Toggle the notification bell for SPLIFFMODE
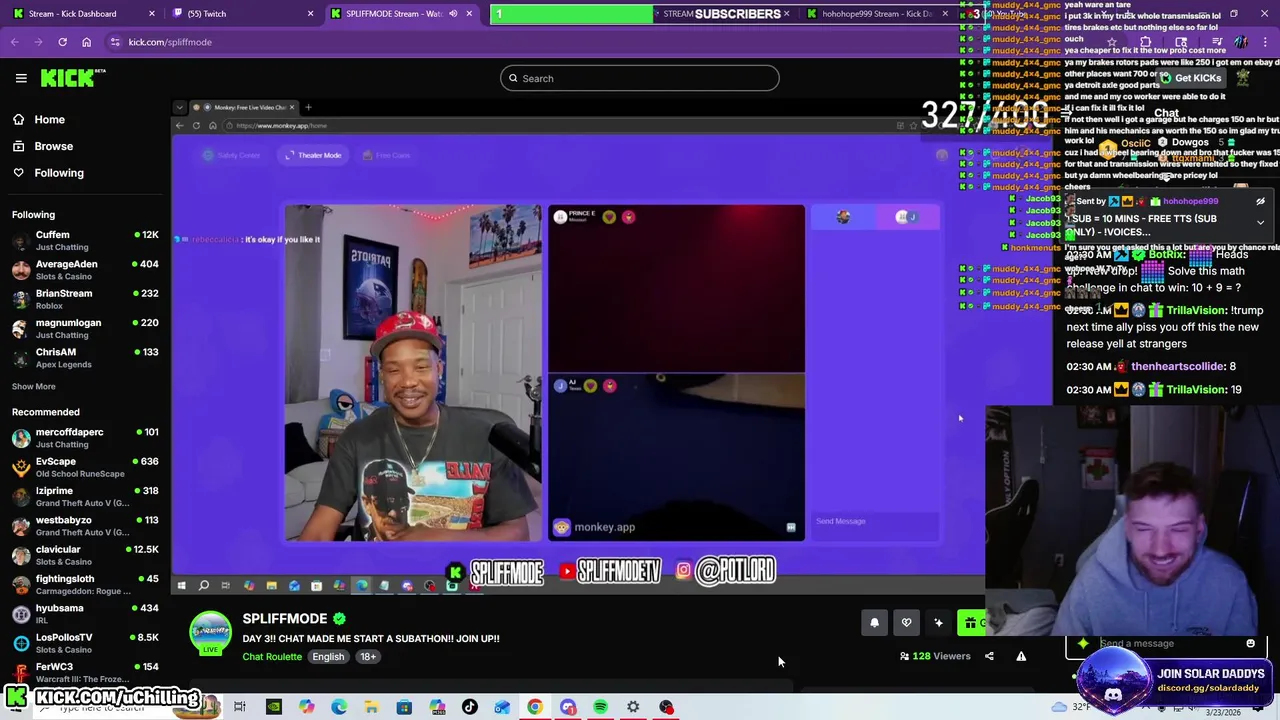 [x=874, y=623]
